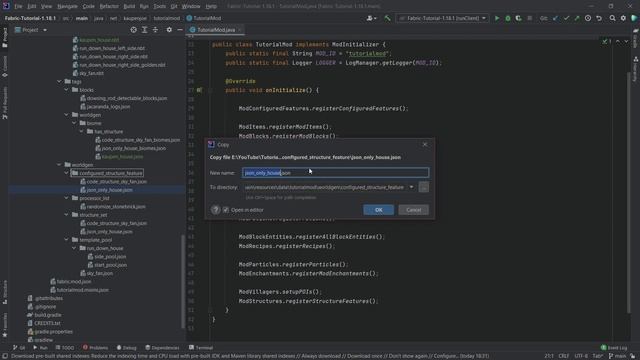This screenshot has width=640, height=360.
Task: Click Expand All icon in Project panel
Action: point(144,30)
